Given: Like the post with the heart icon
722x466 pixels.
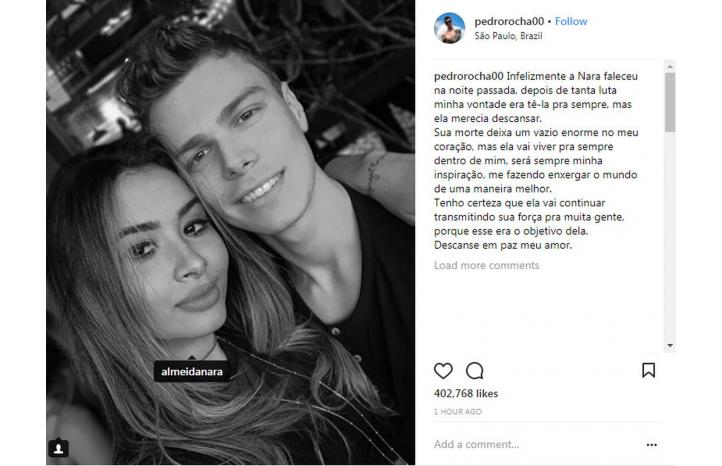Looking at the screenshot, I should coord(443,371).
